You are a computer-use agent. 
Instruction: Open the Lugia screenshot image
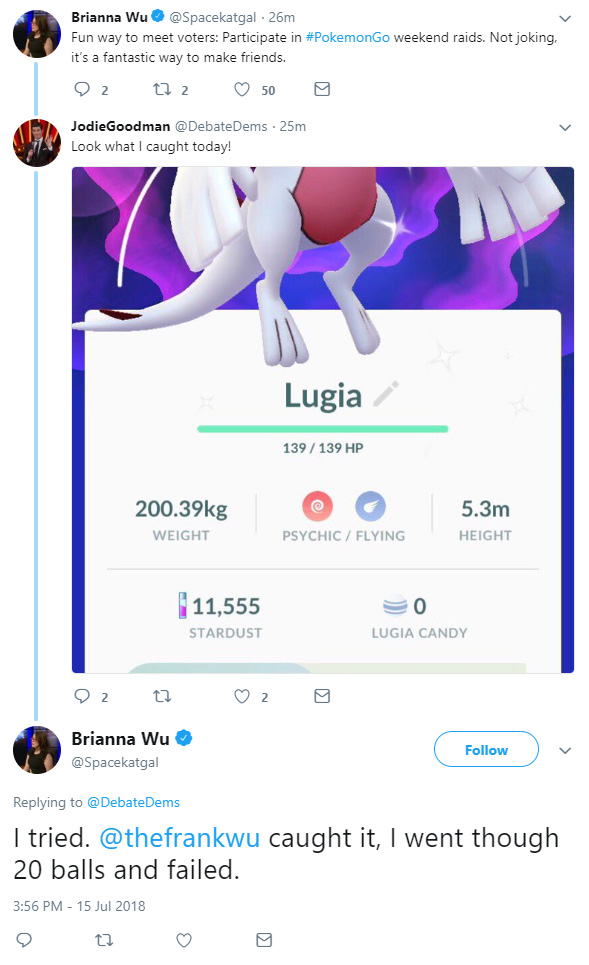coord(323,420)
